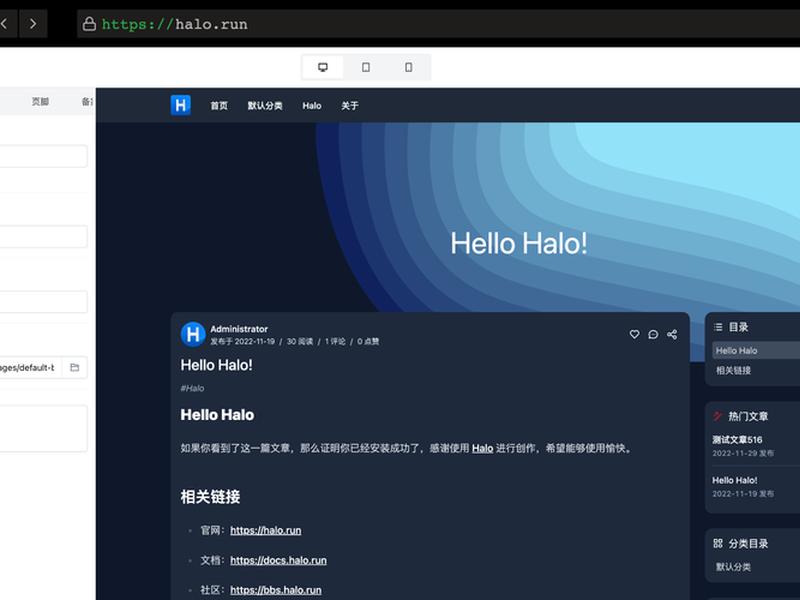The height and width of the screenshot is (600, 800).
Task: Click the 分类目录 grid icon
Action: (x=718, y=543)
